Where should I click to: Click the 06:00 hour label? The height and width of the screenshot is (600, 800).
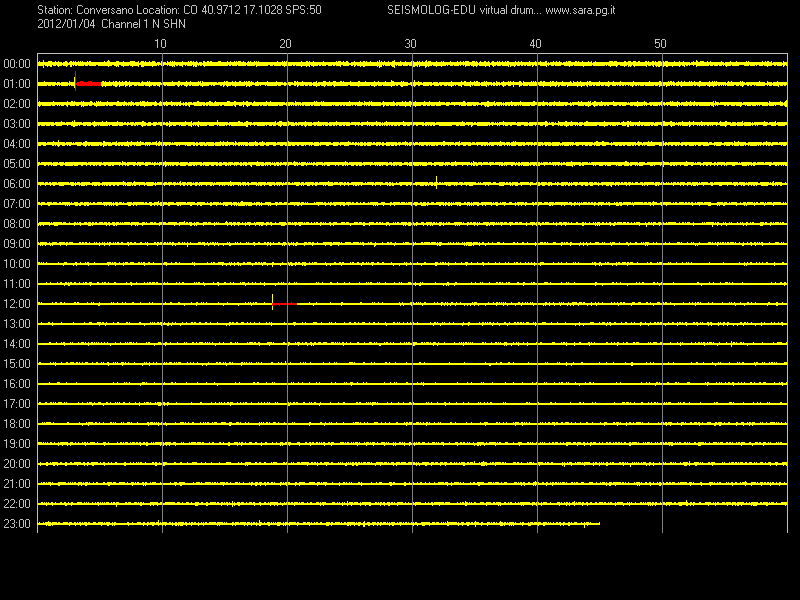pyautogui.click(x=17, y=184)
